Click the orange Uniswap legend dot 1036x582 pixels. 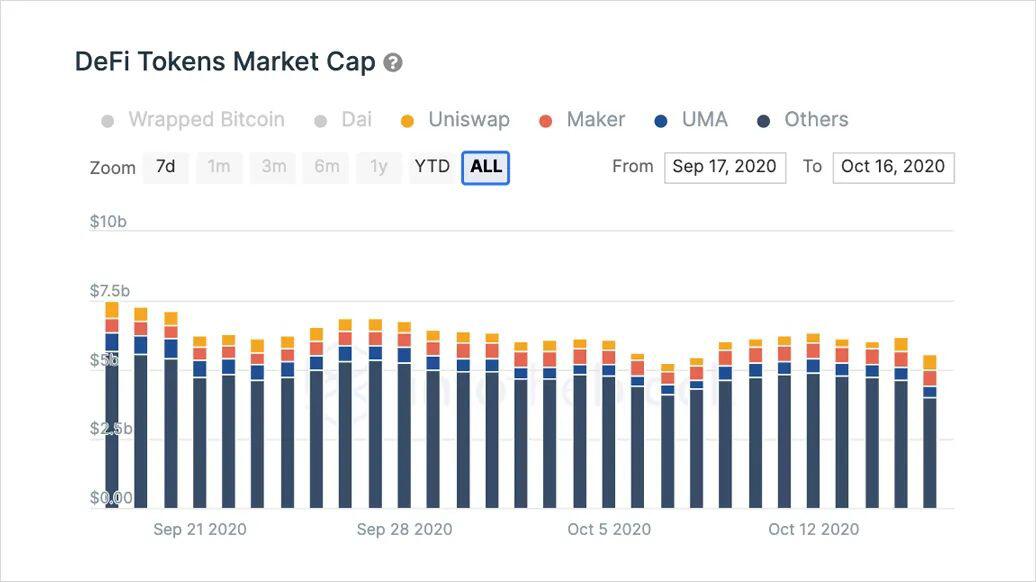click(407, 121)
